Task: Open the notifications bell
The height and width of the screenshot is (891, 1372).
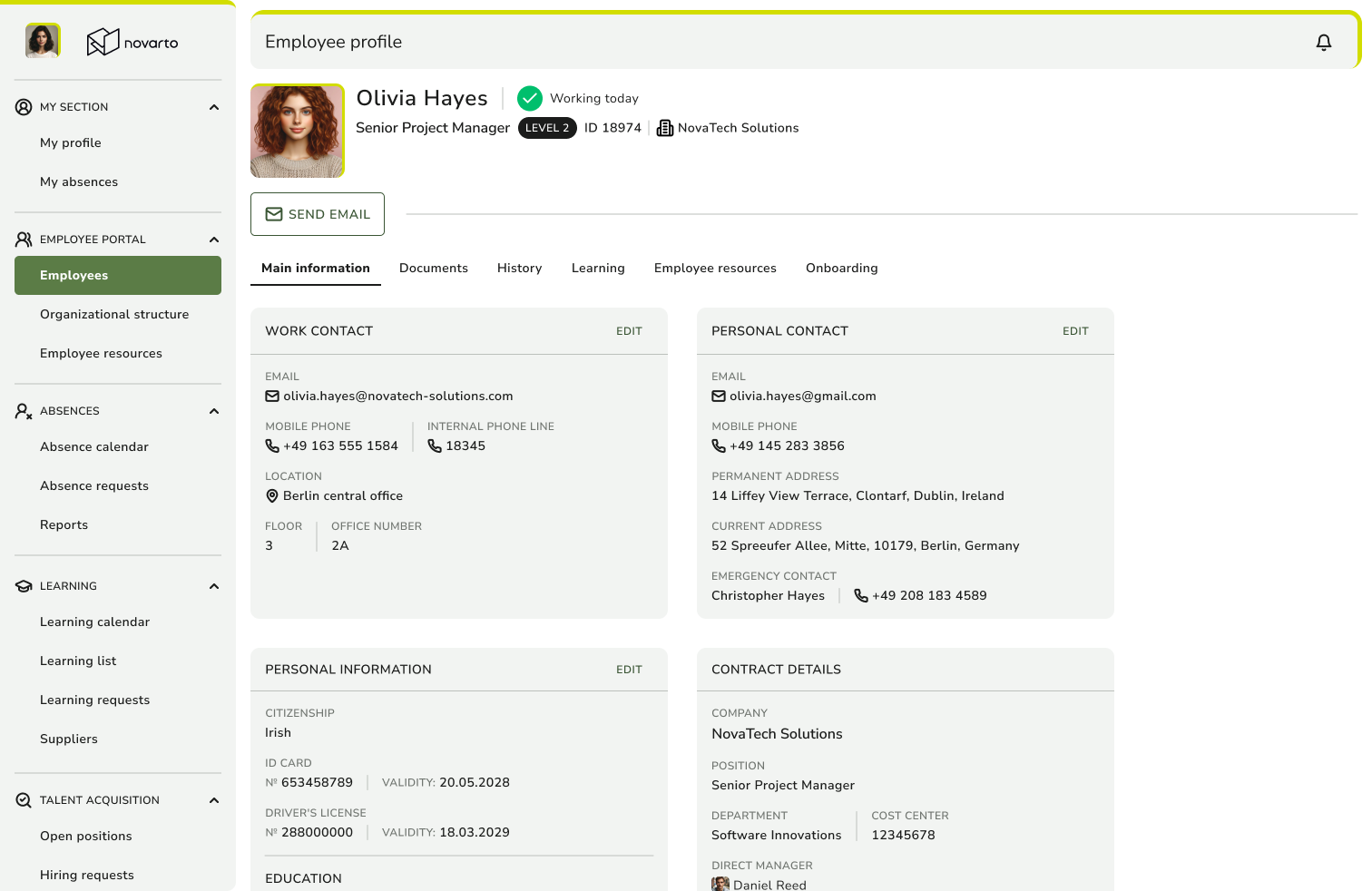Action: [1324, 42]
